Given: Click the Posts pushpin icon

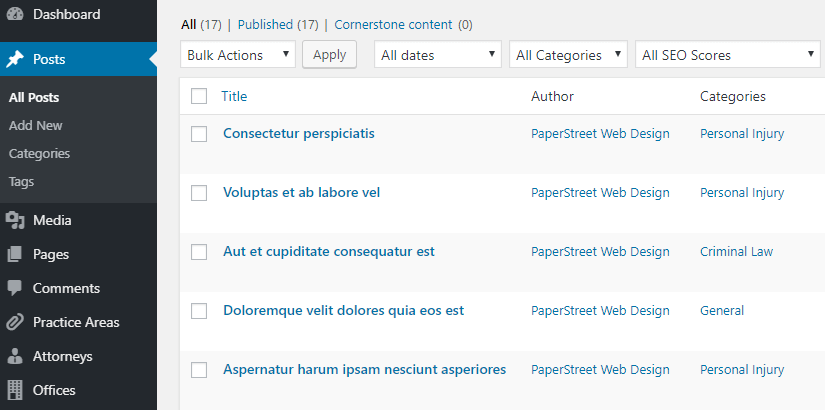Looking at the screenshot, I should pos(15,59).
